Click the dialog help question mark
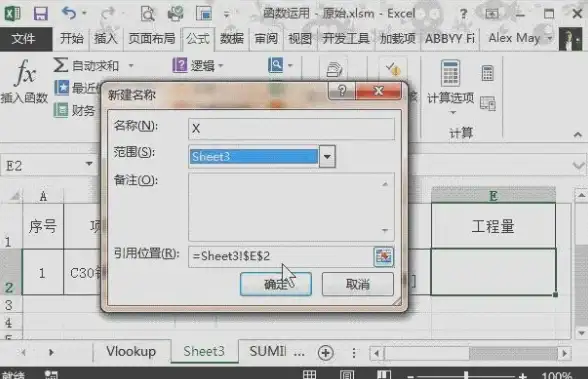The image size is (588, 379). click(342, 91)
